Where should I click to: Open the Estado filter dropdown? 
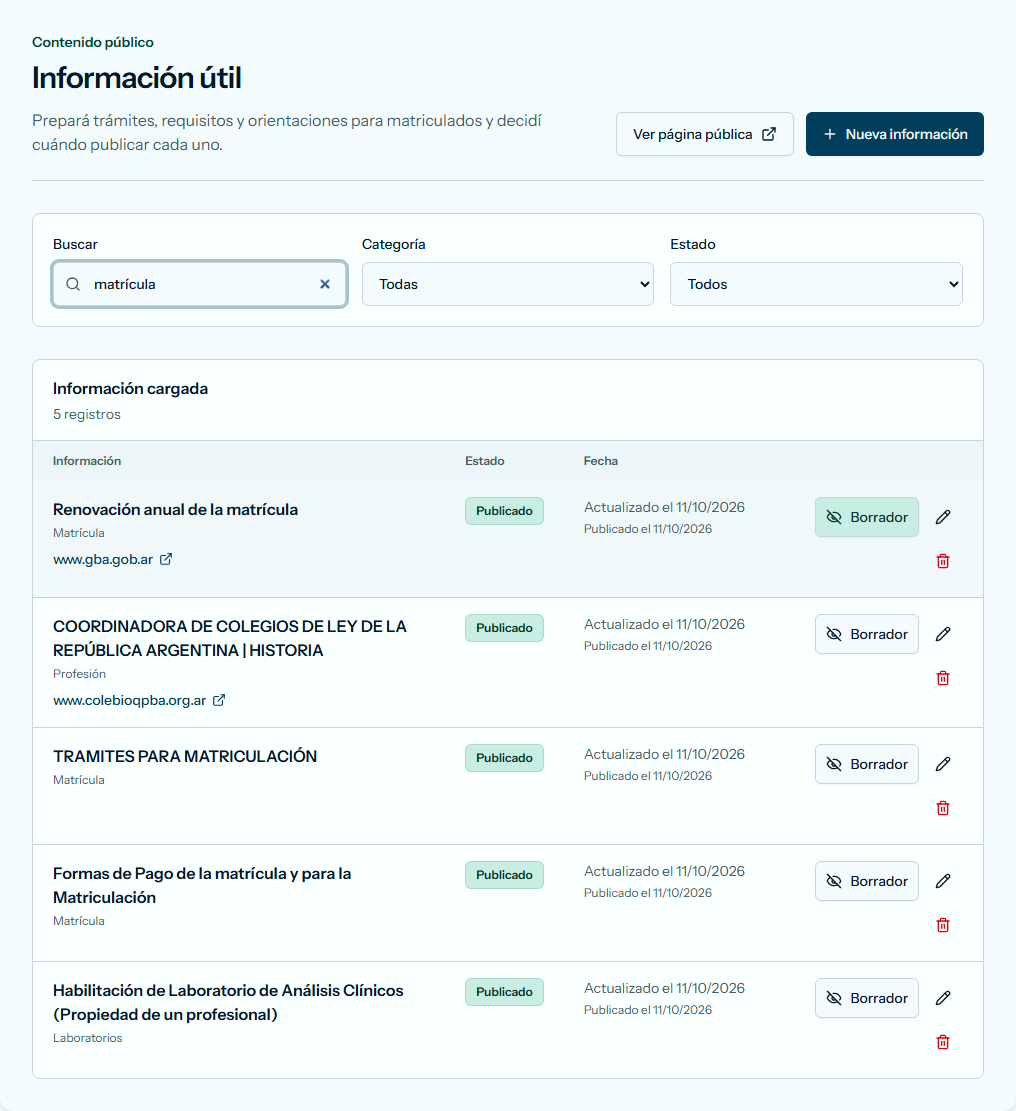coord(816,284)
